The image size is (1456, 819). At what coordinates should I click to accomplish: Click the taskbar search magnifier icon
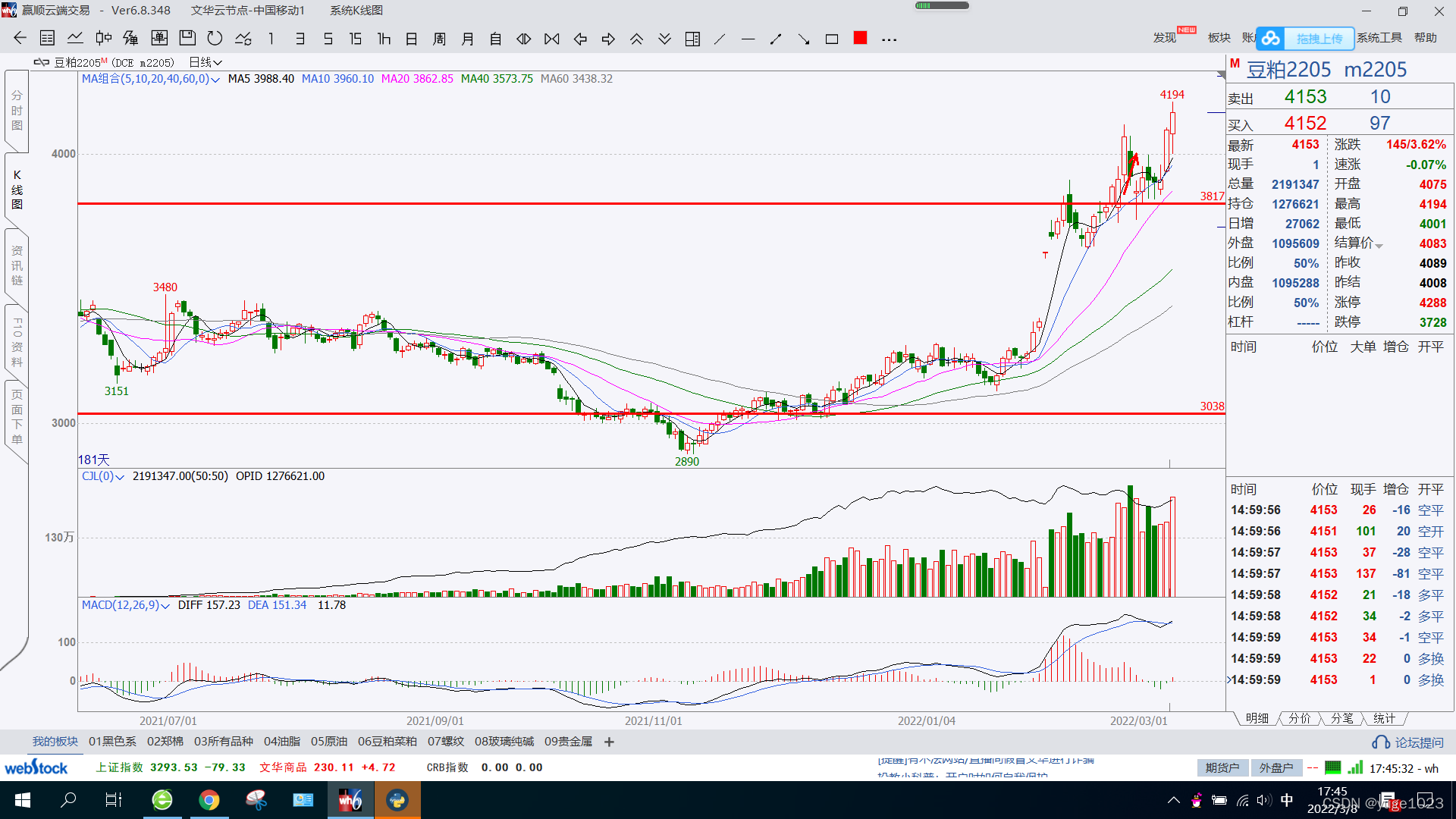(68, 800)
